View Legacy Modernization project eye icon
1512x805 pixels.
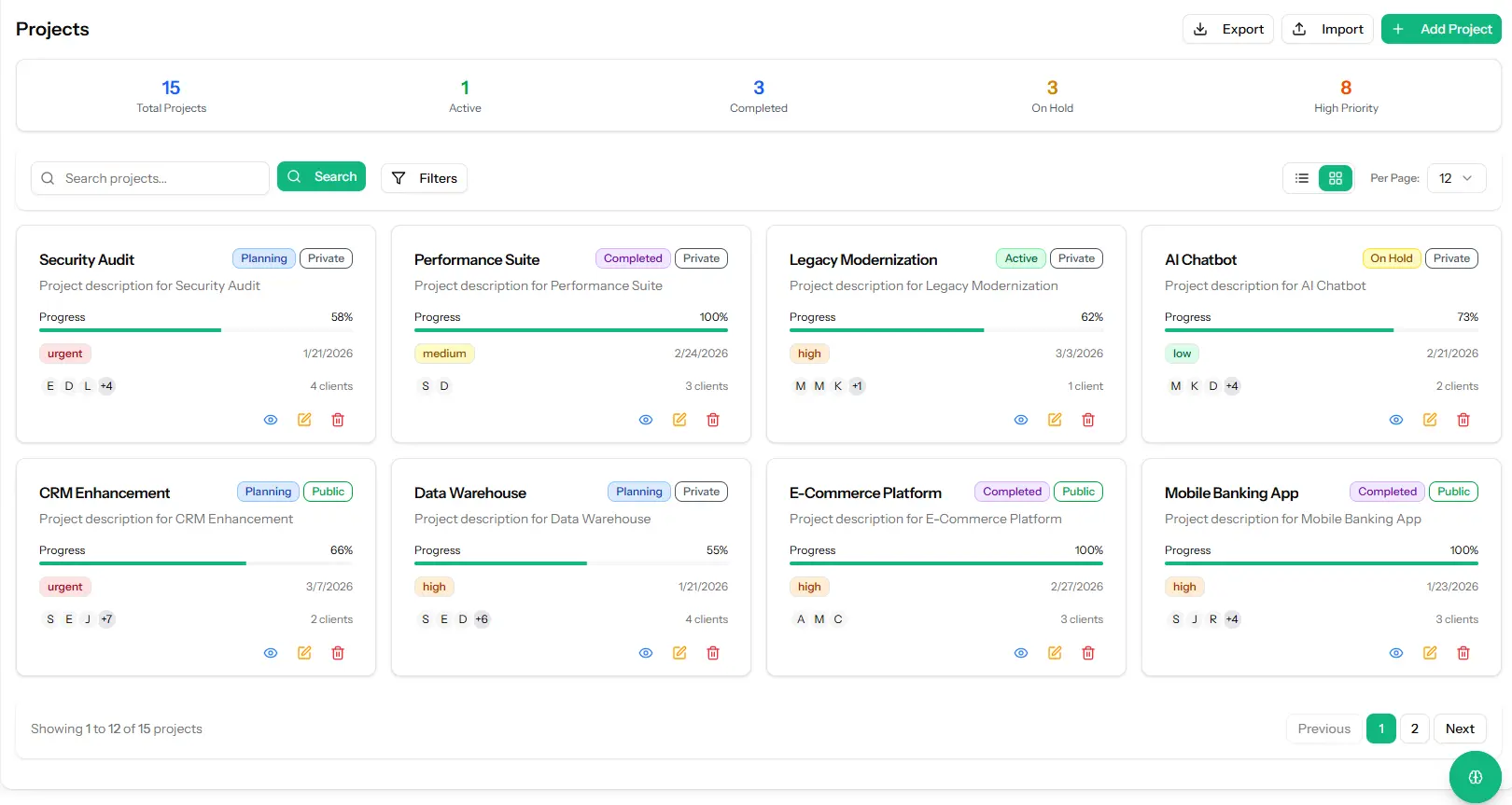[x=1021, y=420]
